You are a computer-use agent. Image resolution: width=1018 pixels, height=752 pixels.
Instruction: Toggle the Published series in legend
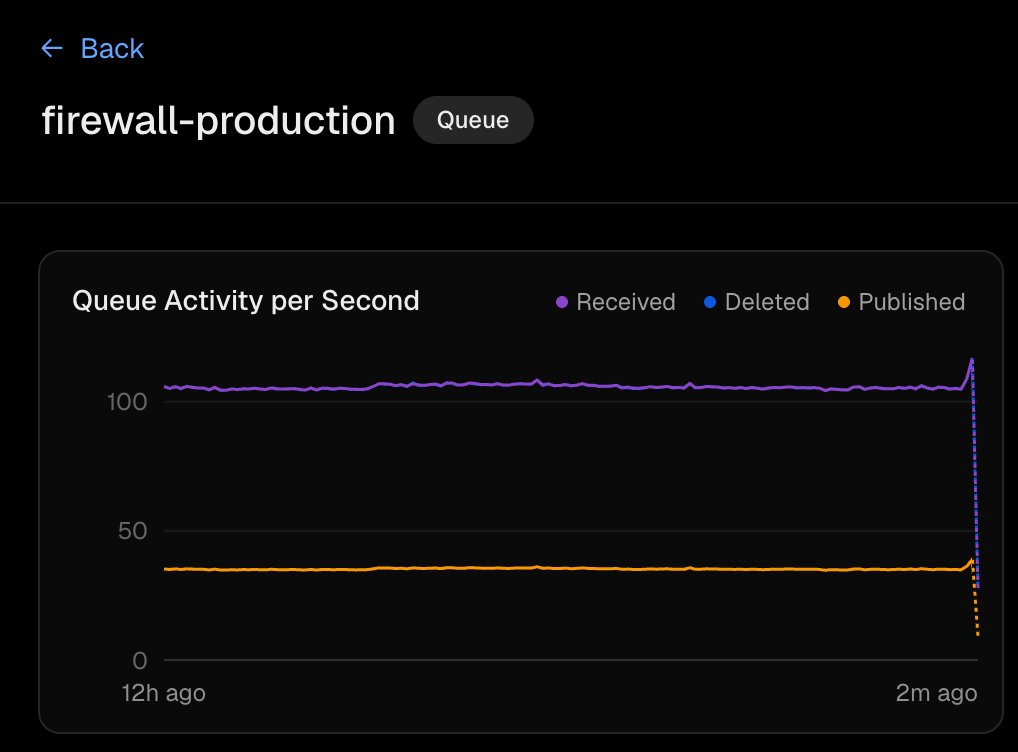coord(901,302)
